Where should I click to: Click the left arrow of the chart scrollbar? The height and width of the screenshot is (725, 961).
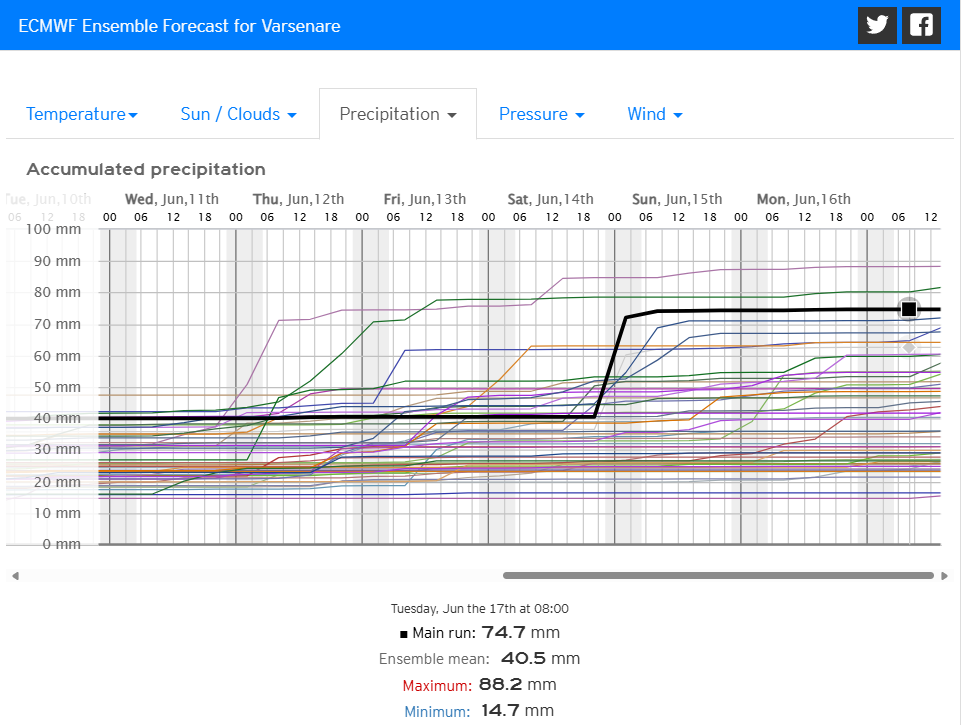(x=15, y=576)
